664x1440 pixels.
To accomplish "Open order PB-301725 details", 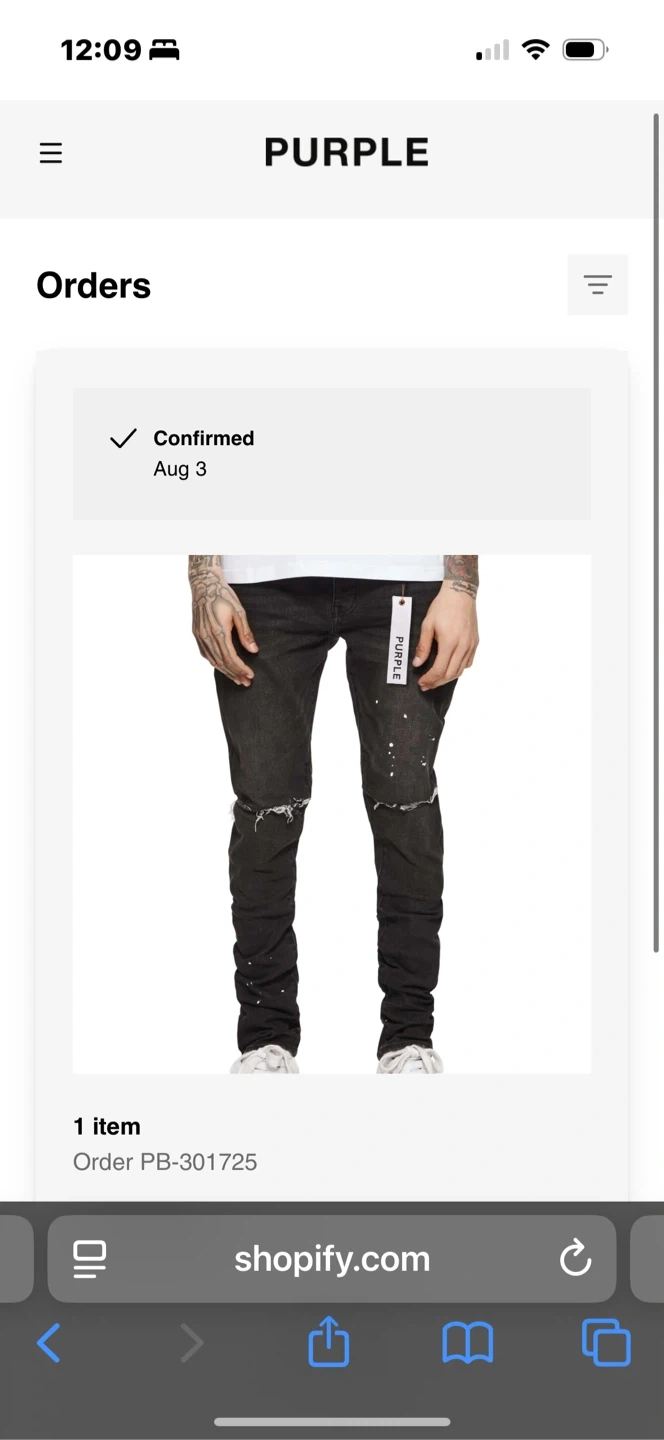I will coord(165,1162).
